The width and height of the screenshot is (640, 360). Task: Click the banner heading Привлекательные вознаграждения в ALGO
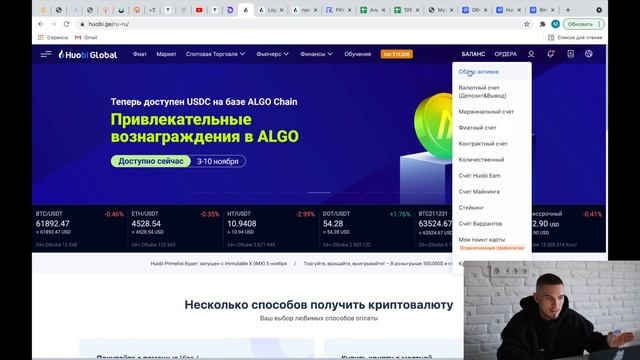click(x=204, y=128)
